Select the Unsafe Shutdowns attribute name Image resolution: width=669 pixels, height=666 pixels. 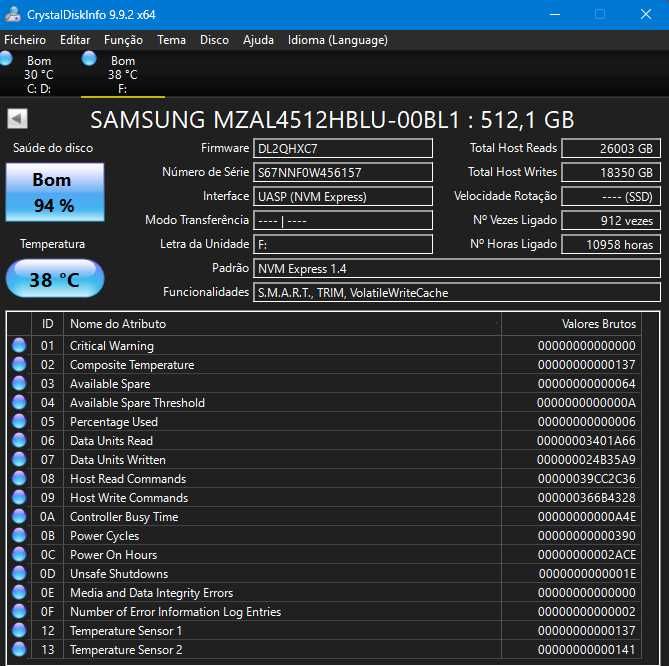[x=119, y=574]
